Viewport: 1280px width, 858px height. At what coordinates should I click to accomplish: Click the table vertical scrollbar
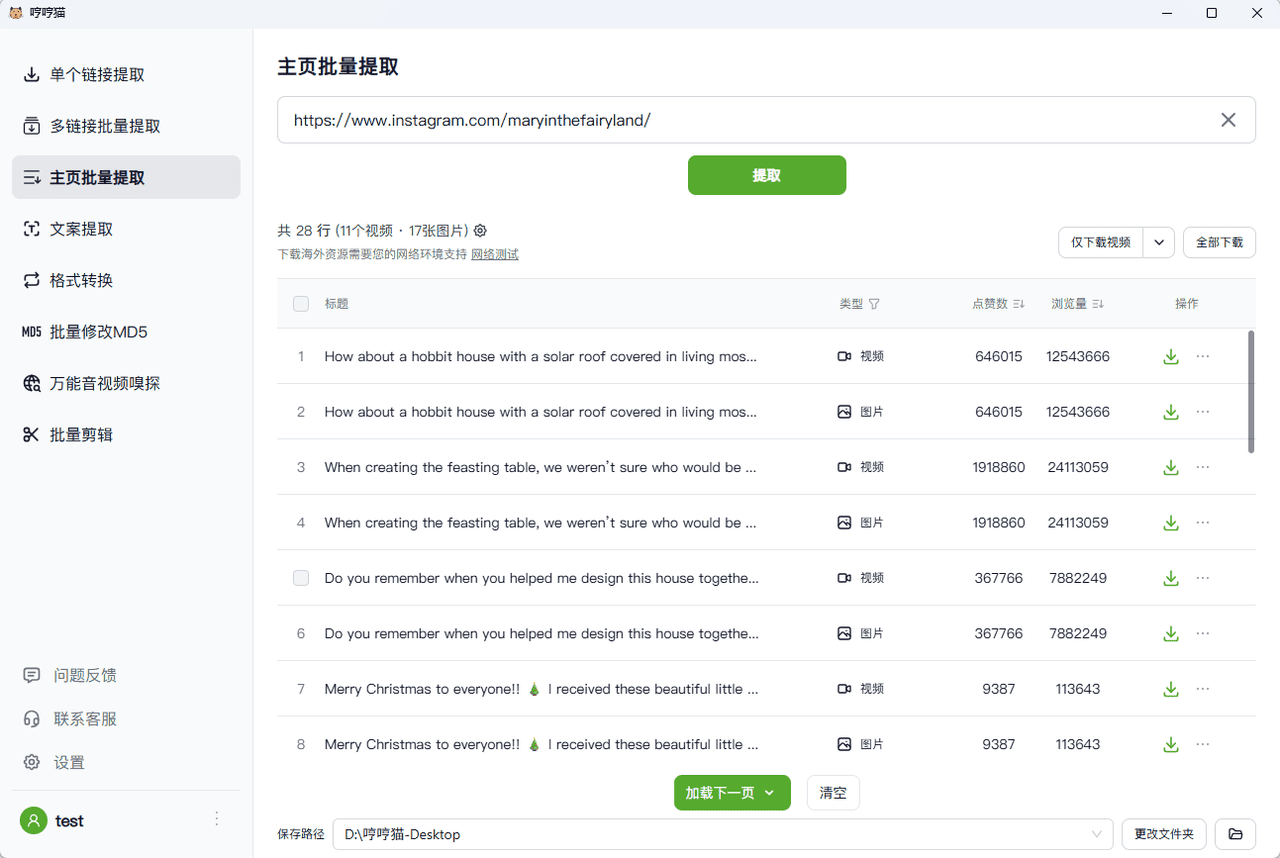point(1250,392)
